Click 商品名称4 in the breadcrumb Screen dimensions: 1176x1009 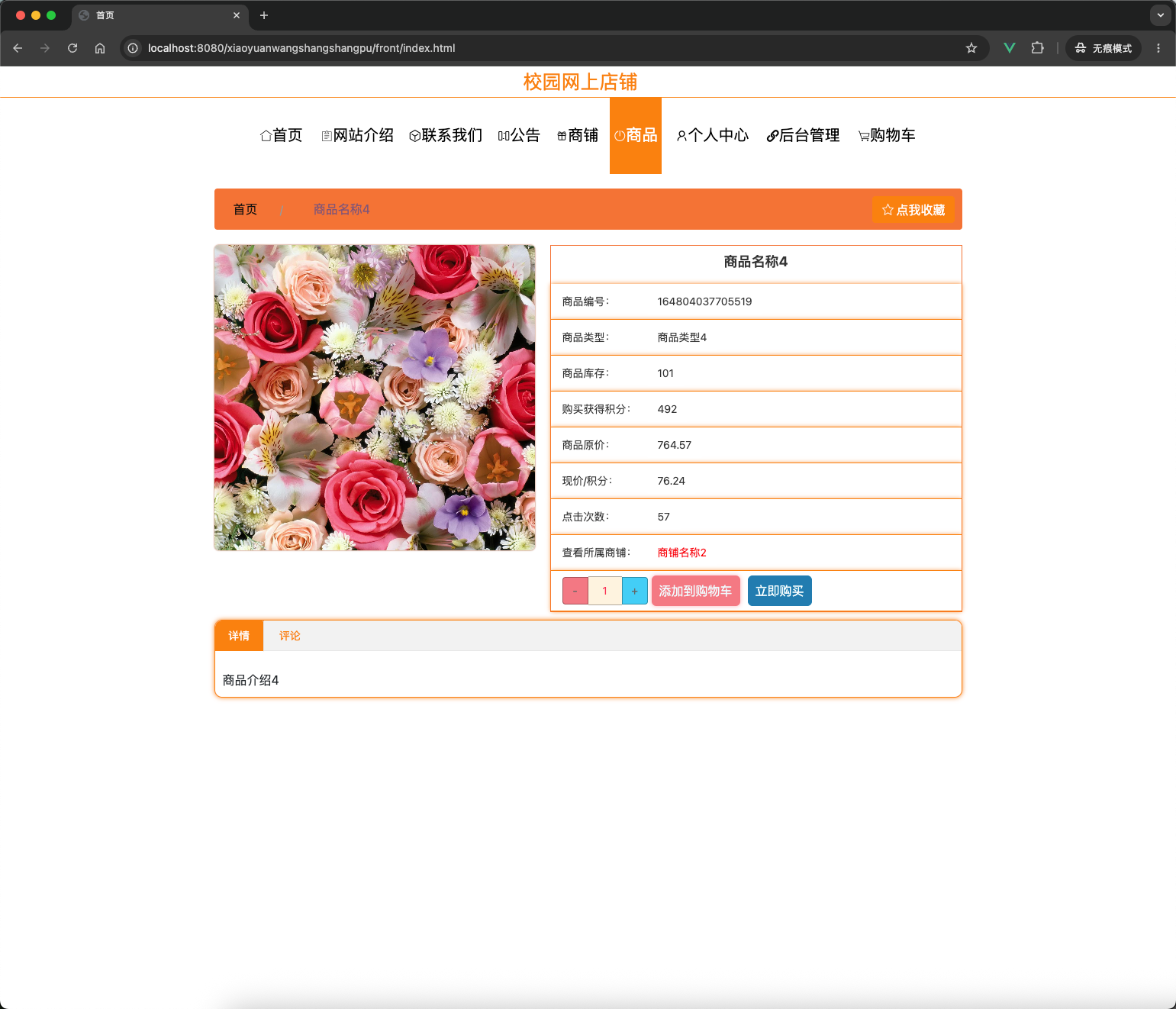341,209
